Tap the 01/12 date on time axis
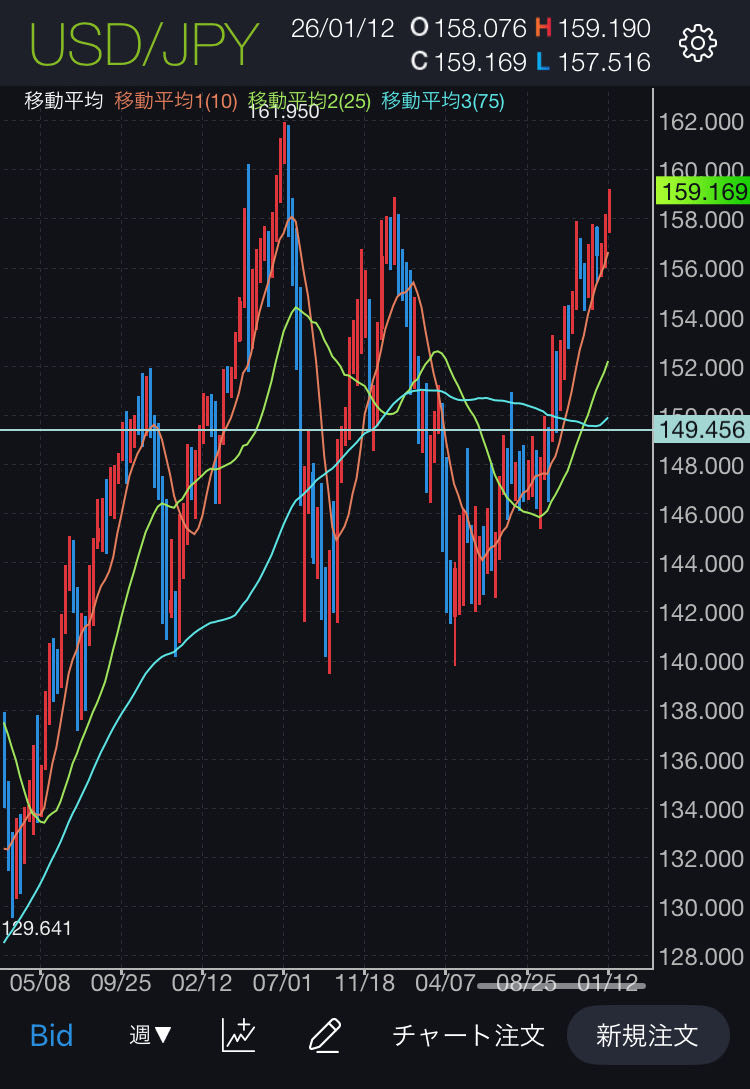This screenshot has height=1089, width=750. 608,982
